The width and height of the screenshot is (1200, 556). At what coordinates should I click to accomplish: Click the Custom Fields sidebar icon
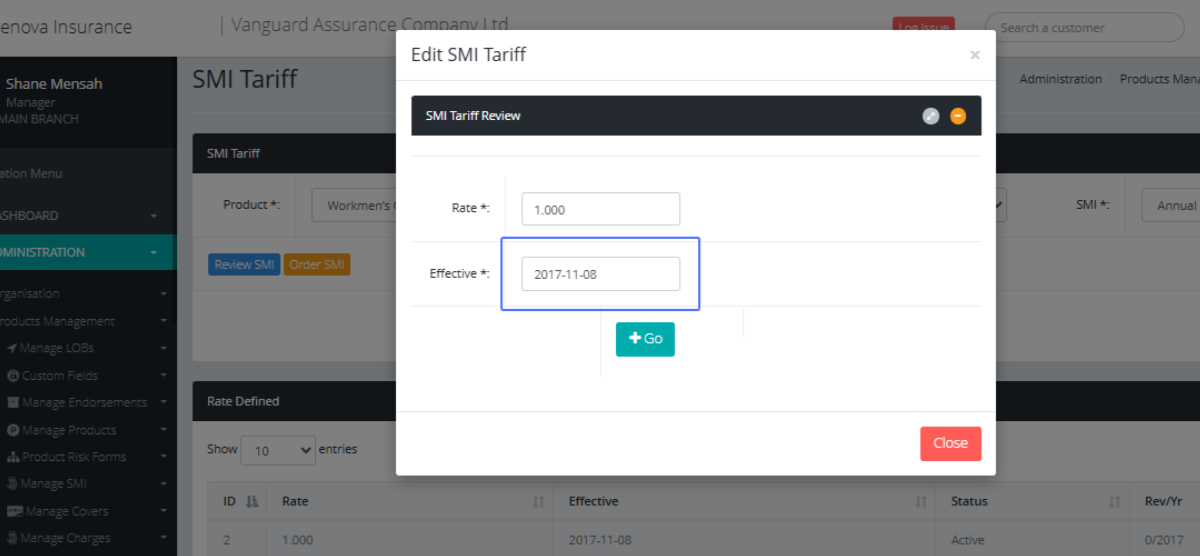pos(14,375)
